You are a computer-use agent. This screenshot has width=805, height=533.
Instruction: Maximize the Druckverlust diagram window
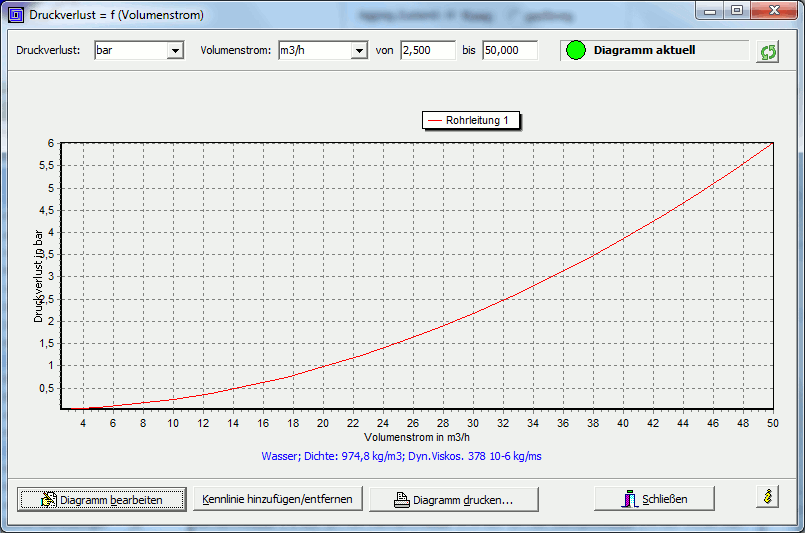pyautogui.click(x=737, y=12)
